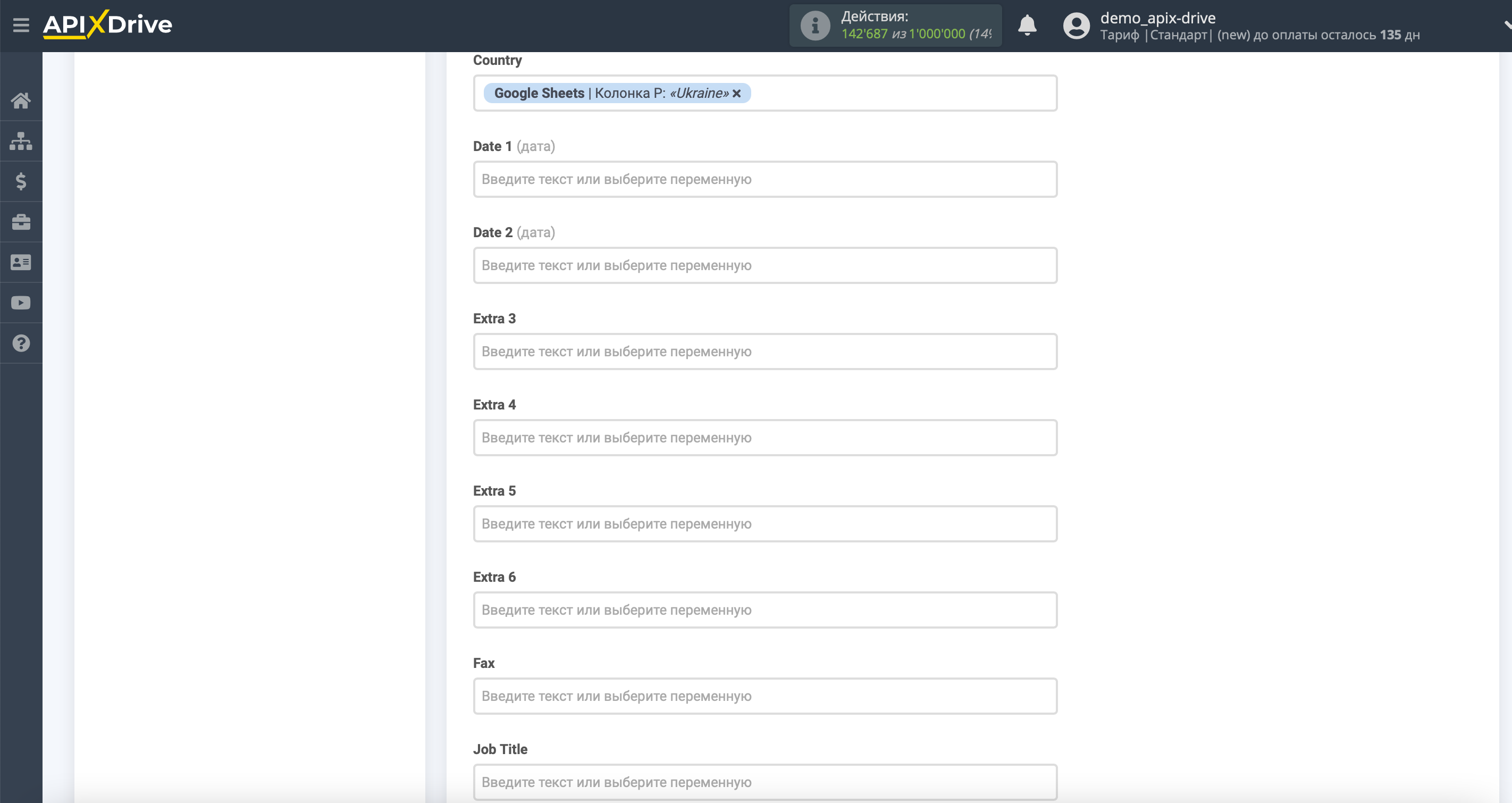Click the Fax label

484,663
